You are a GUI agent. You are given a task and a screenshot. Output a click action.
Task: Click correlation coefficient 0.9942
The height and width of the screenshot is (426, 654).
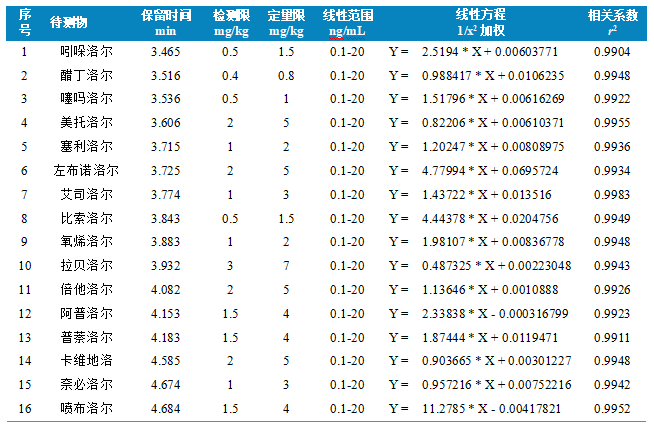coord(612,385)
